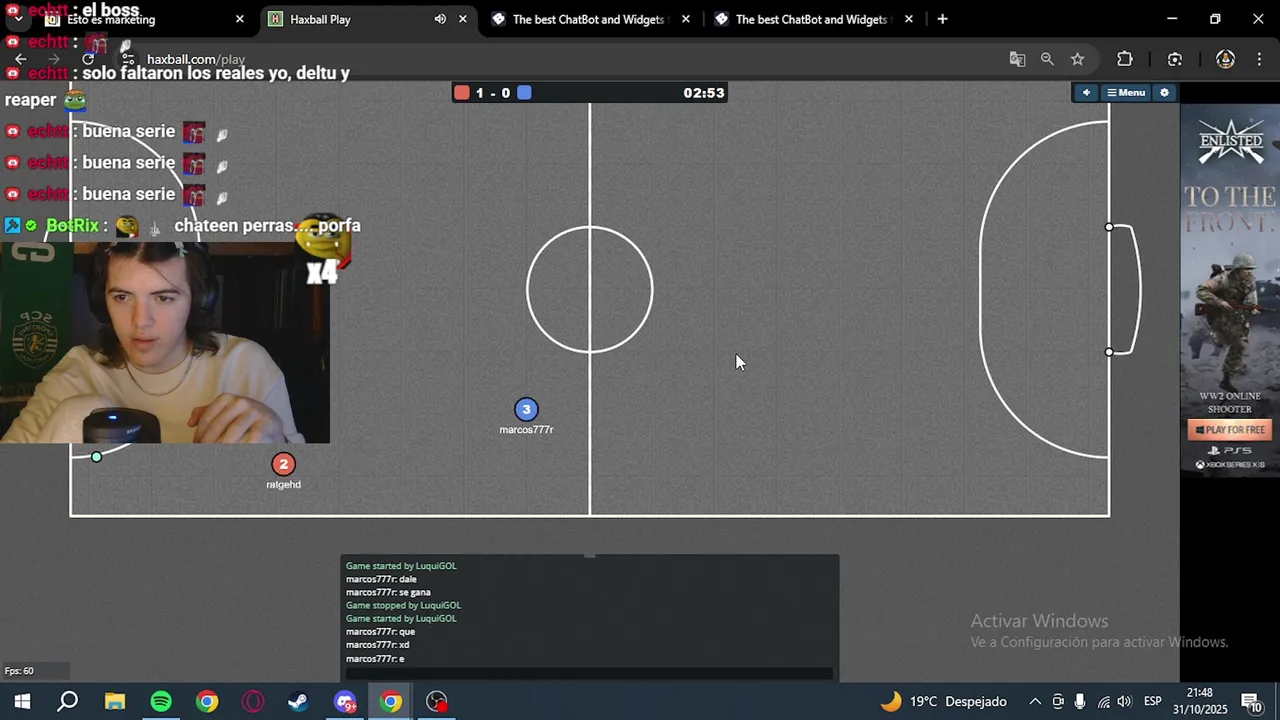
Task: Open the first Chrome icon in taskbar
Action: coord(206,702)
